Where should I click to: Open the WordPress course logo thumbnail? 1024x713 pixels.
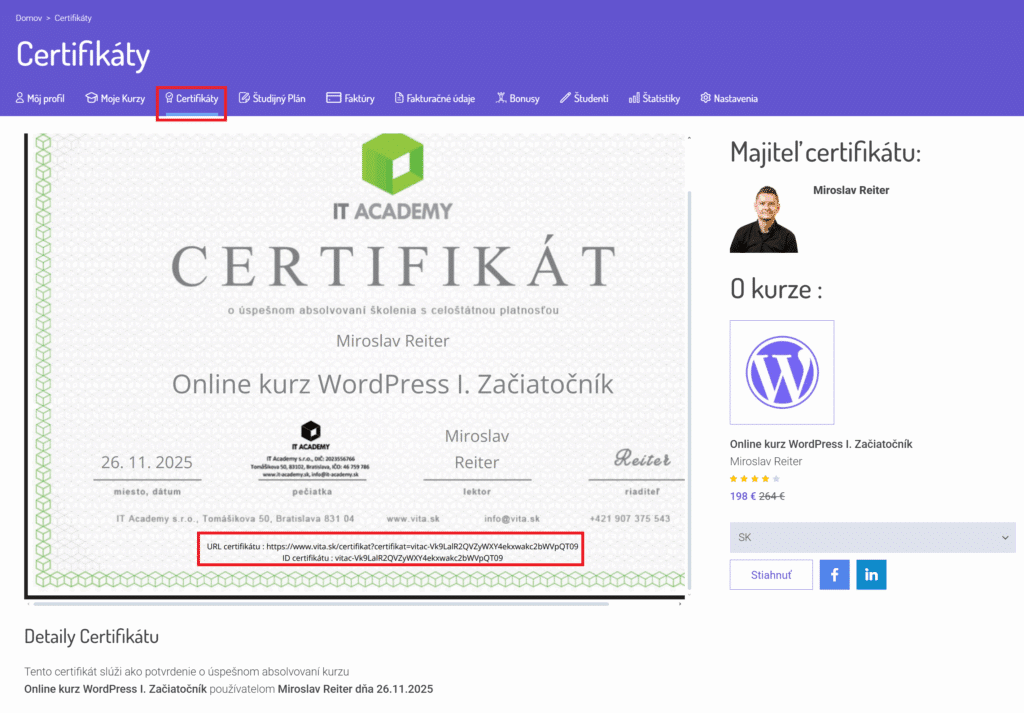pyautogui.click(x=782, y=371)
